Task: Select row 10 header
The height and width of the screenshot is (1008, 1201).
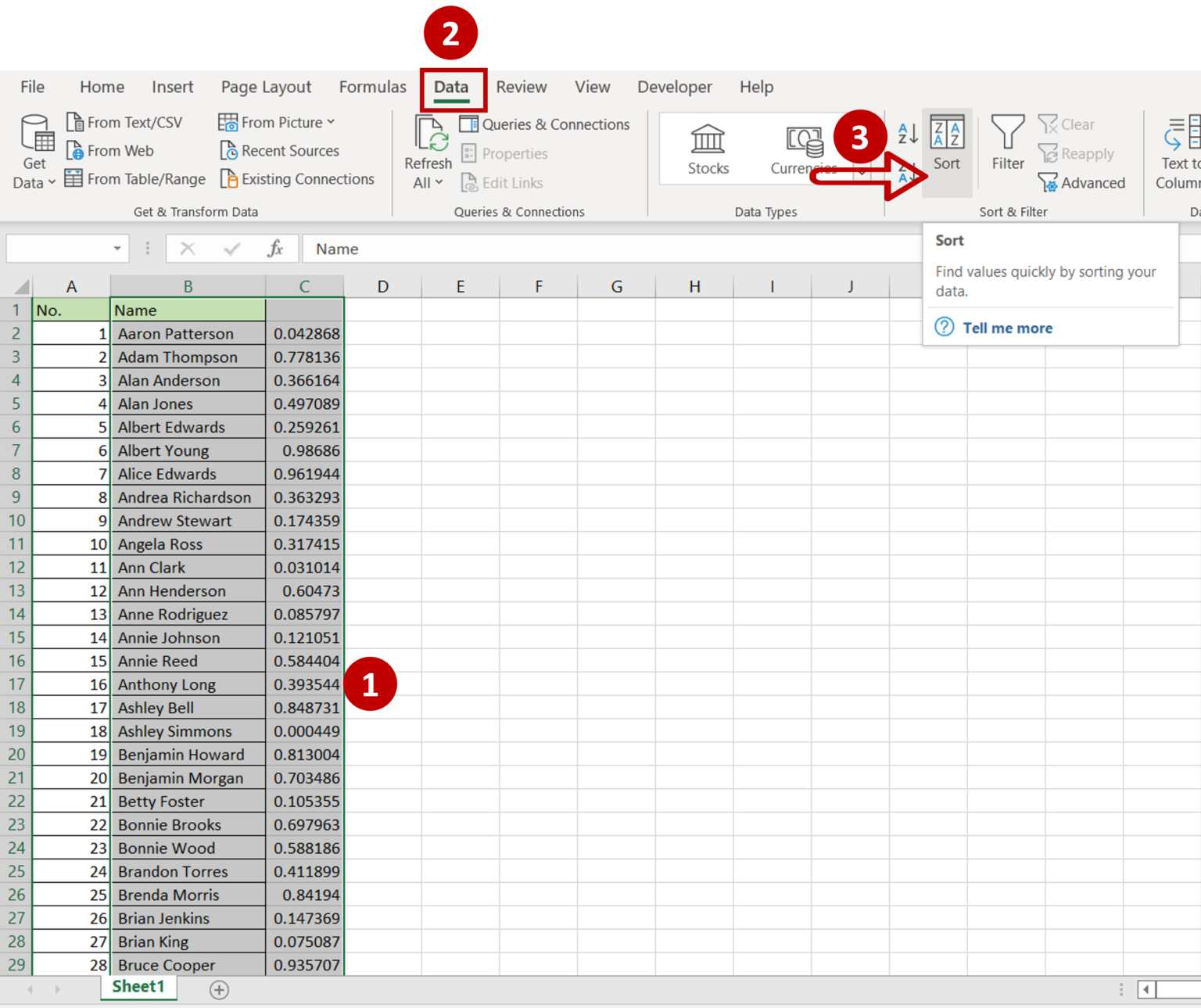Action: coord(16,521)
